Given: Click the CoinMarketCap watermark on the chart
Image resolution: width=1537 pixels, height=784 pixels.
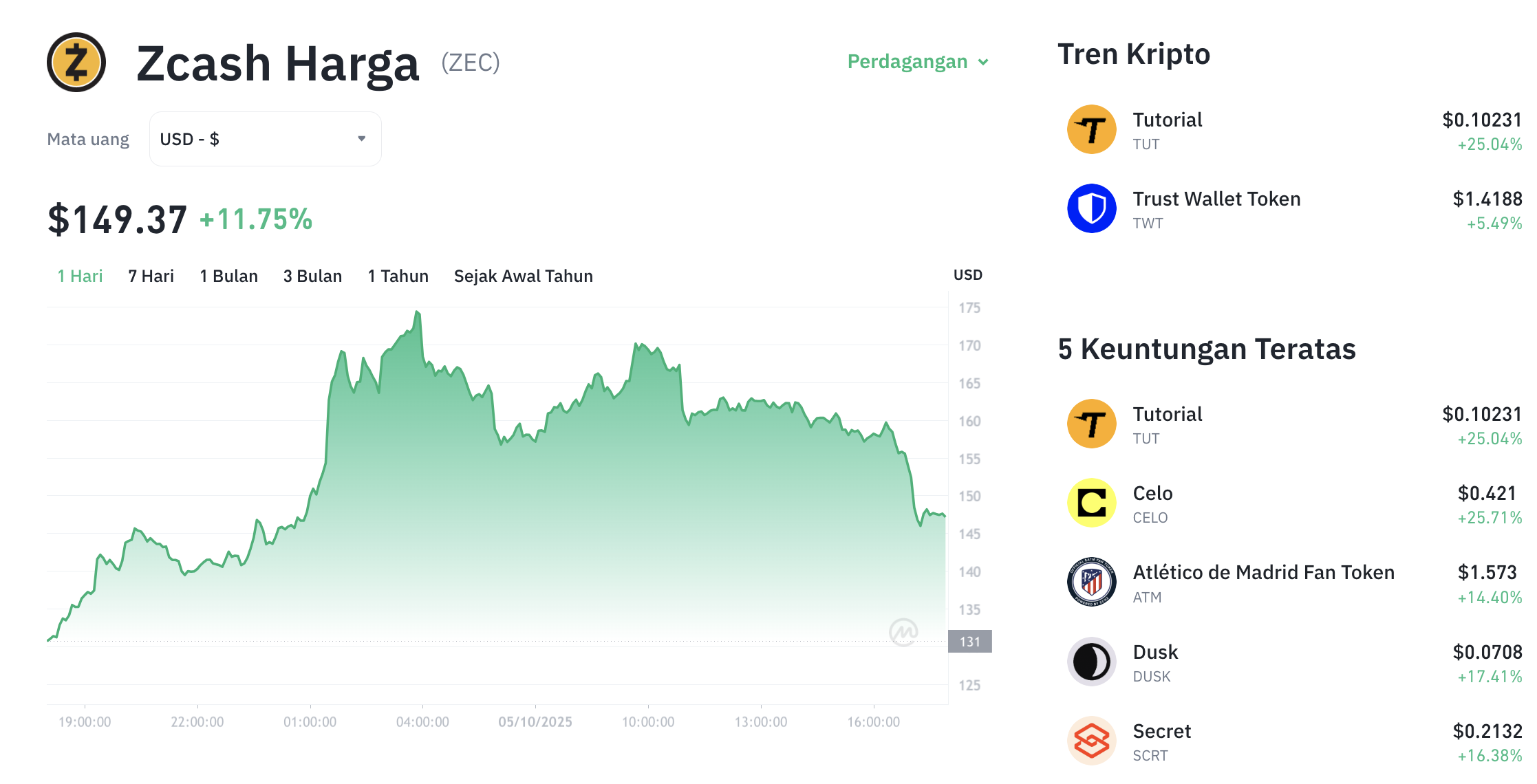Looking at the screenshot, I should (x=903, y=631).
